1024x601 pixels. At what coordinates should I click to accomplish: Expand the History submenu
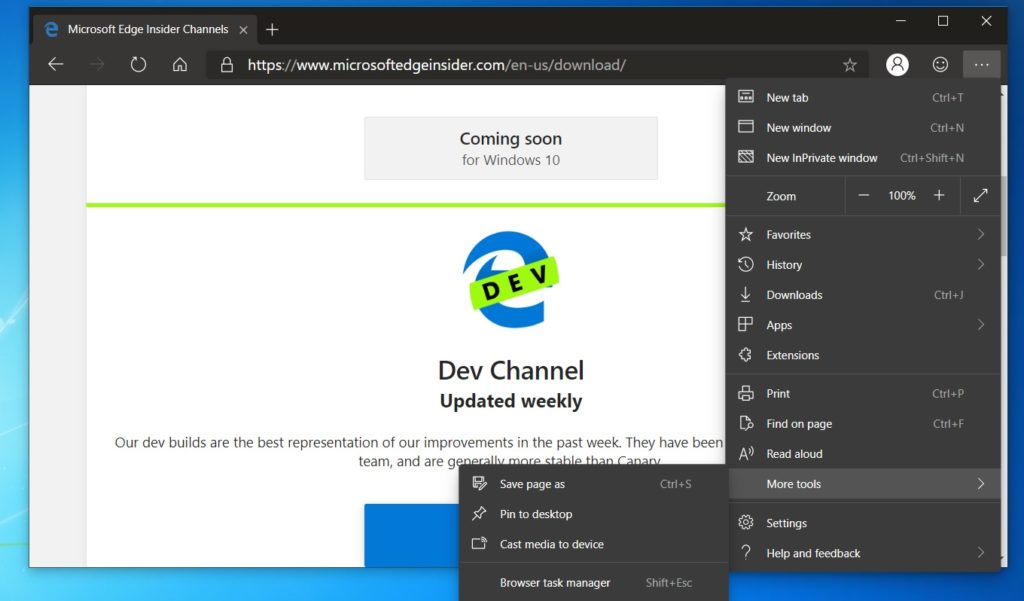click(783, 264)
